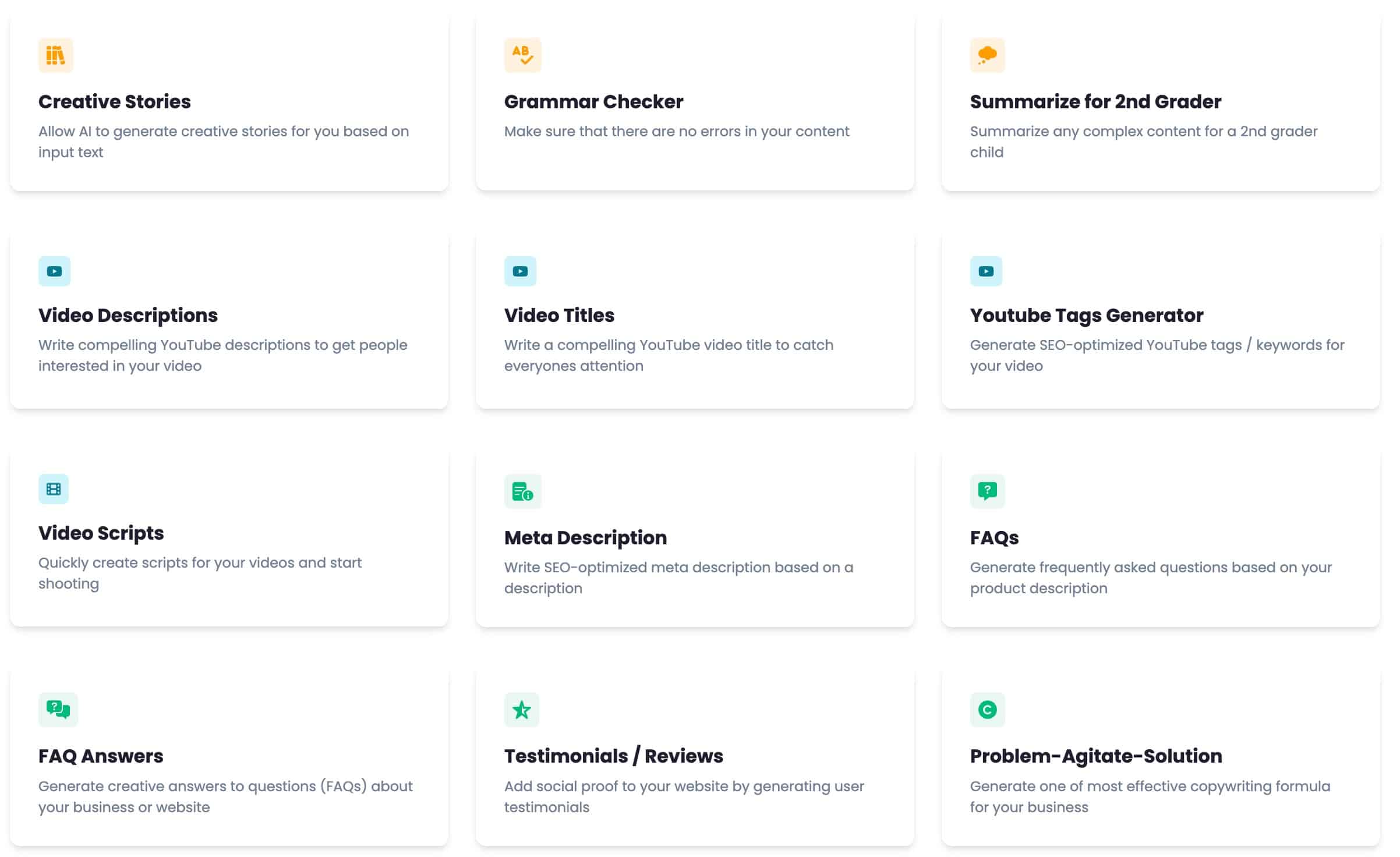
Task: Click the Video Titles play icon
Action: (x=521, y=271)
